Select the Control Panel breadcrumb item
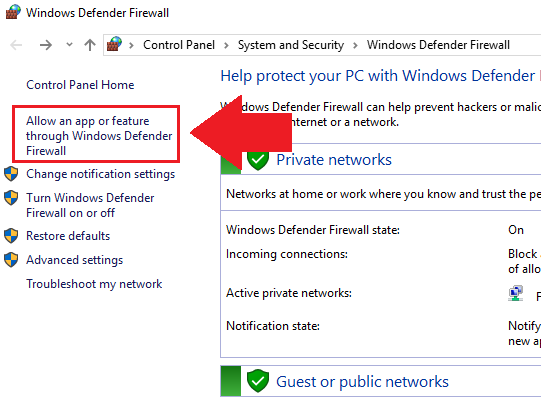Image resolution: width=541 pixels, height=409 pixels. 179,45
